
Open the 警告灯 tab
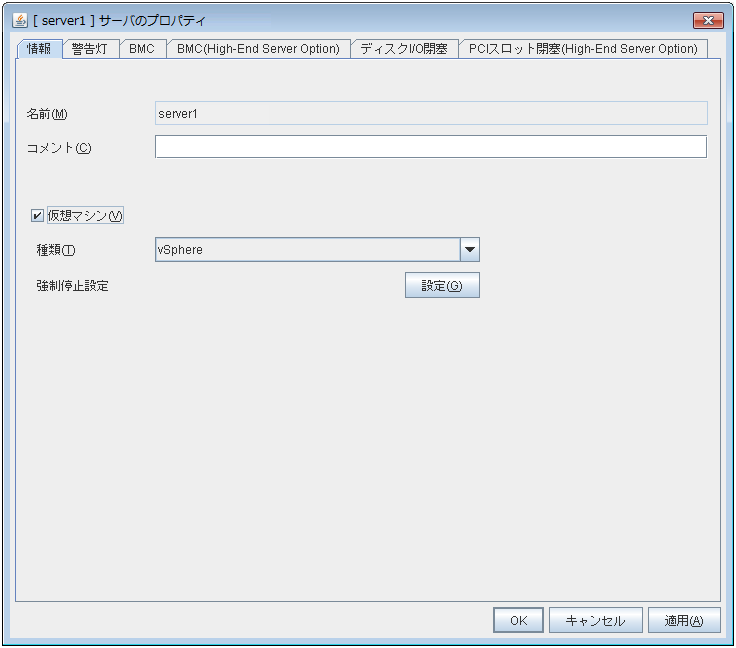pos(91,49)
